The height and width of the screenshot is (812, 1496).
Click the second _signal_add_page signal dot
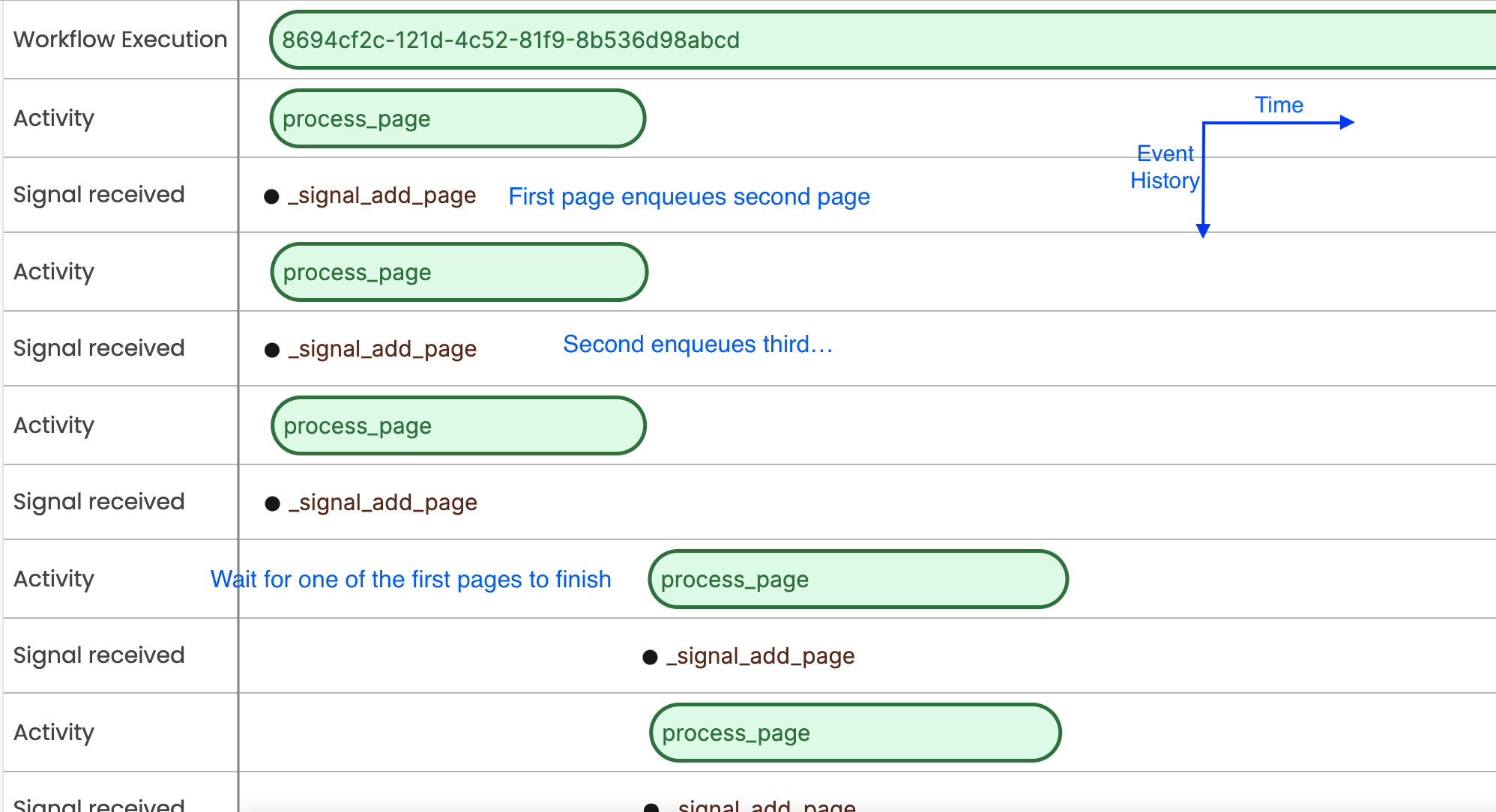pyautogui.click(x=272, y=351)
